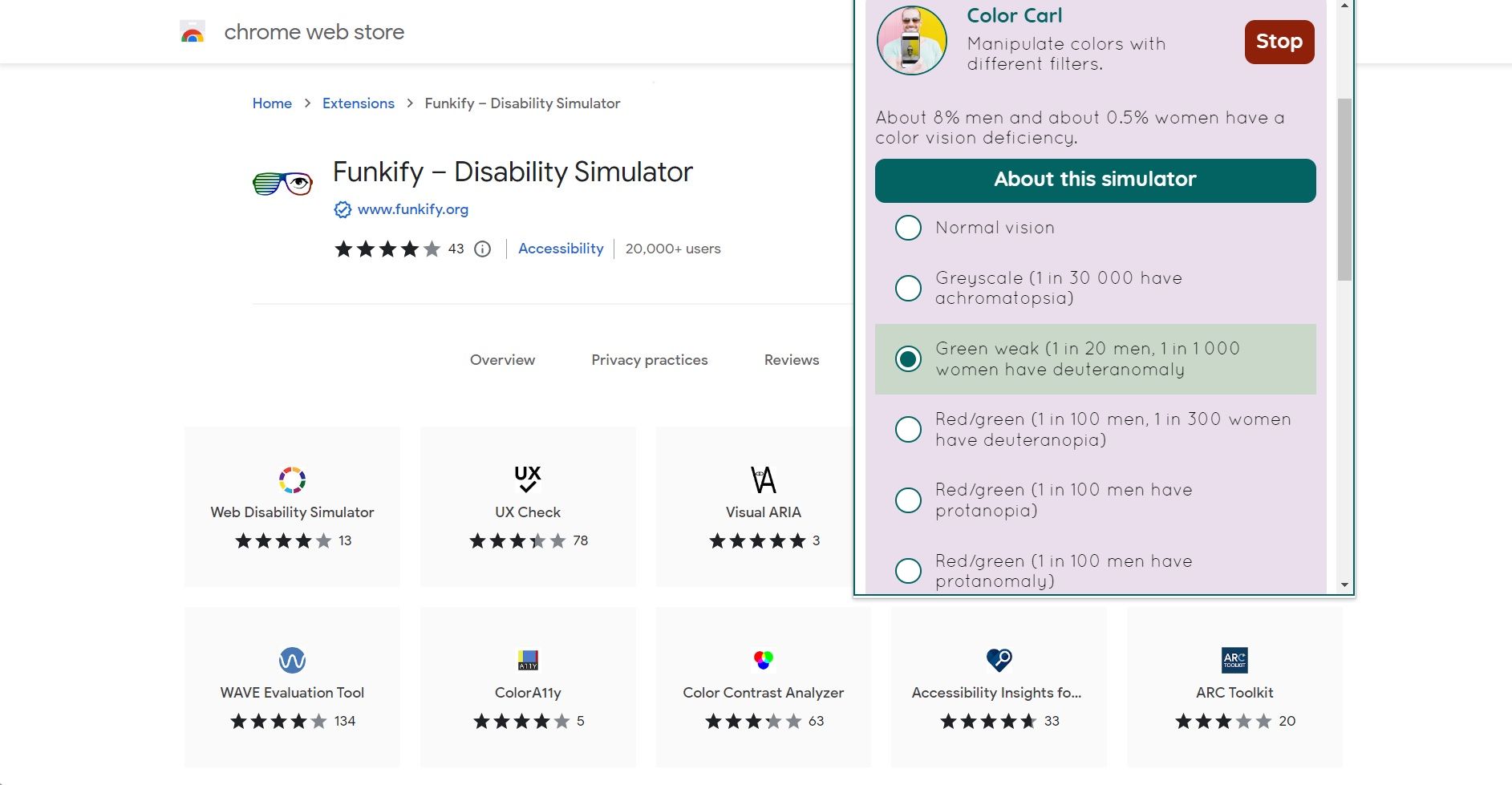Open the Color Contrast Analyzer icon
Image resolution: width=1512 pixels, height=785 pixels.
(x=762, y=659)
